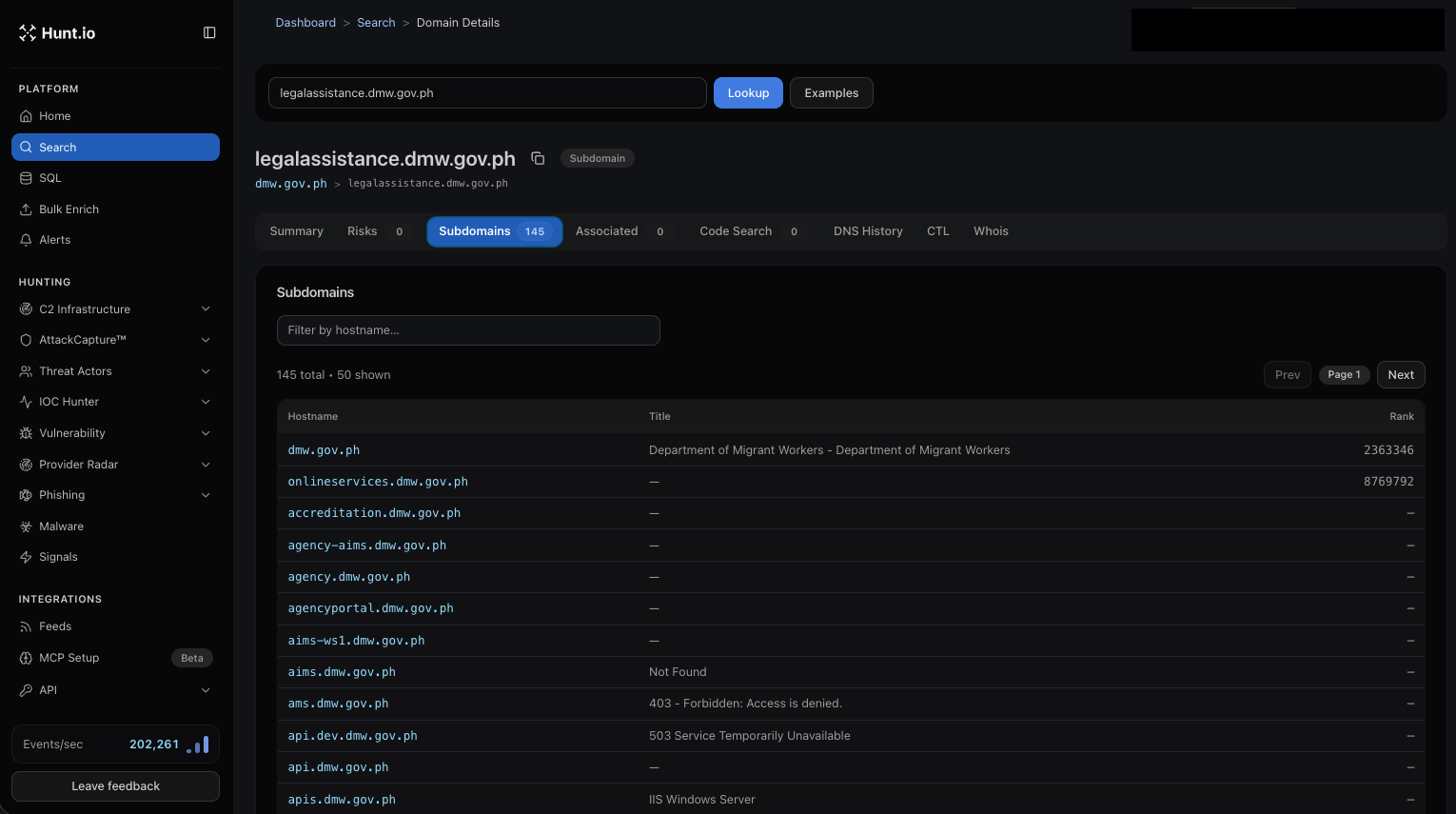1456x814 pixels.
Task: Collapse the sidebar panel icon
Action: 209,33
